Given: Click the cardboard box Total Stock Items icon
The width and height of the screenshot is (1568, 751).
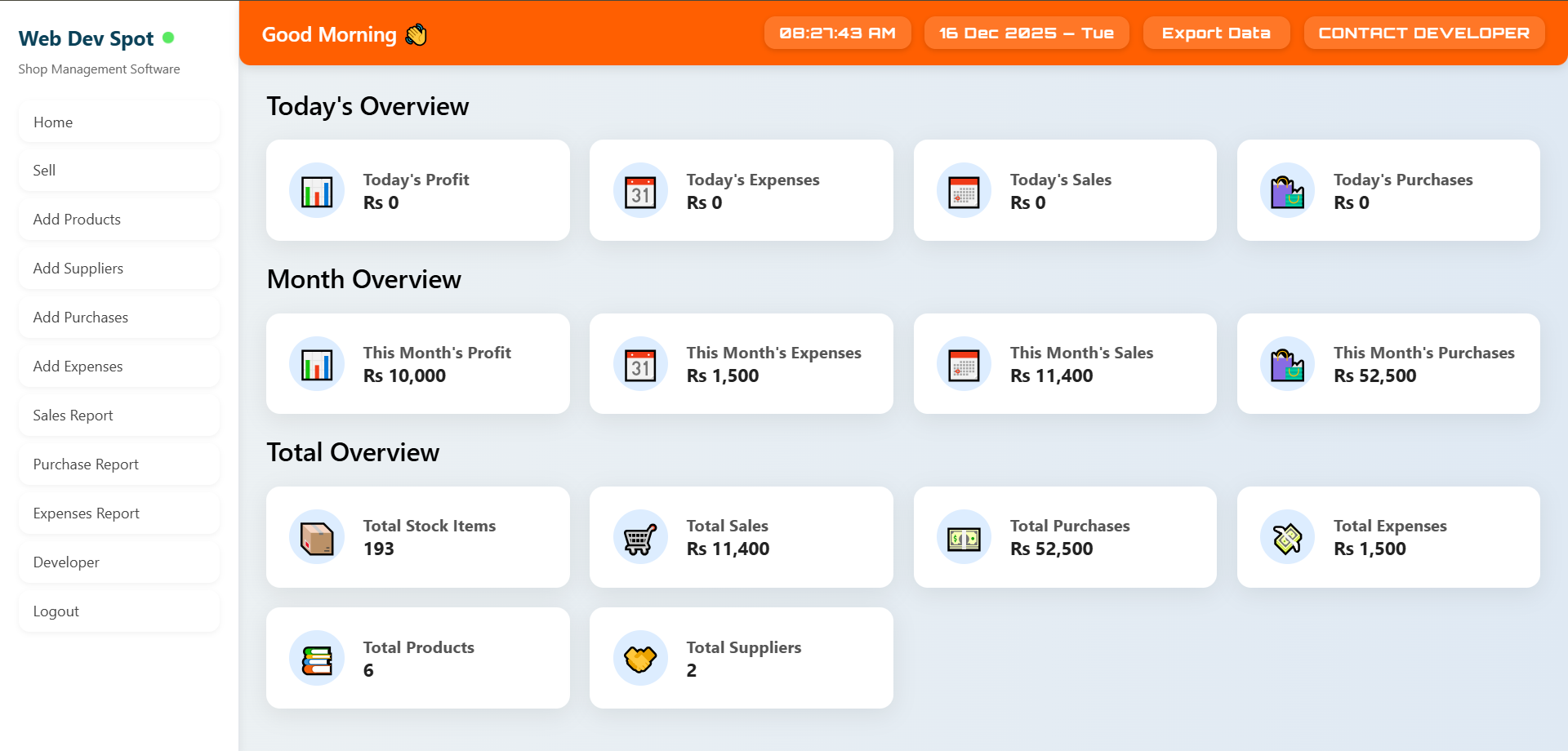Looking at the screenshot, I should tap(317, 538).
